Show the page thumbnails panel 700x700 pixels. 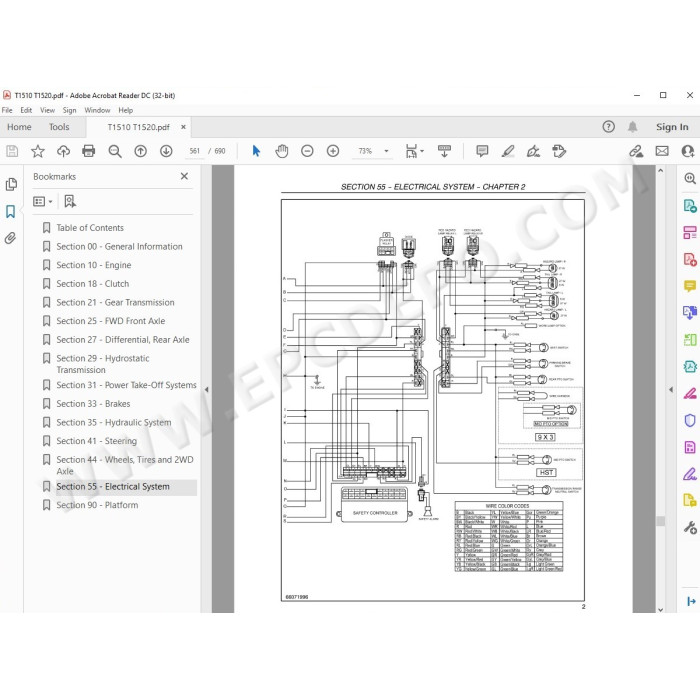pyautogui.click(x=11, y=184)
